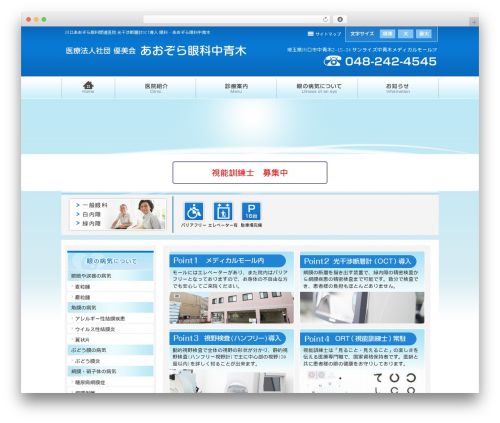Set text size to 標準

point(387,34)
